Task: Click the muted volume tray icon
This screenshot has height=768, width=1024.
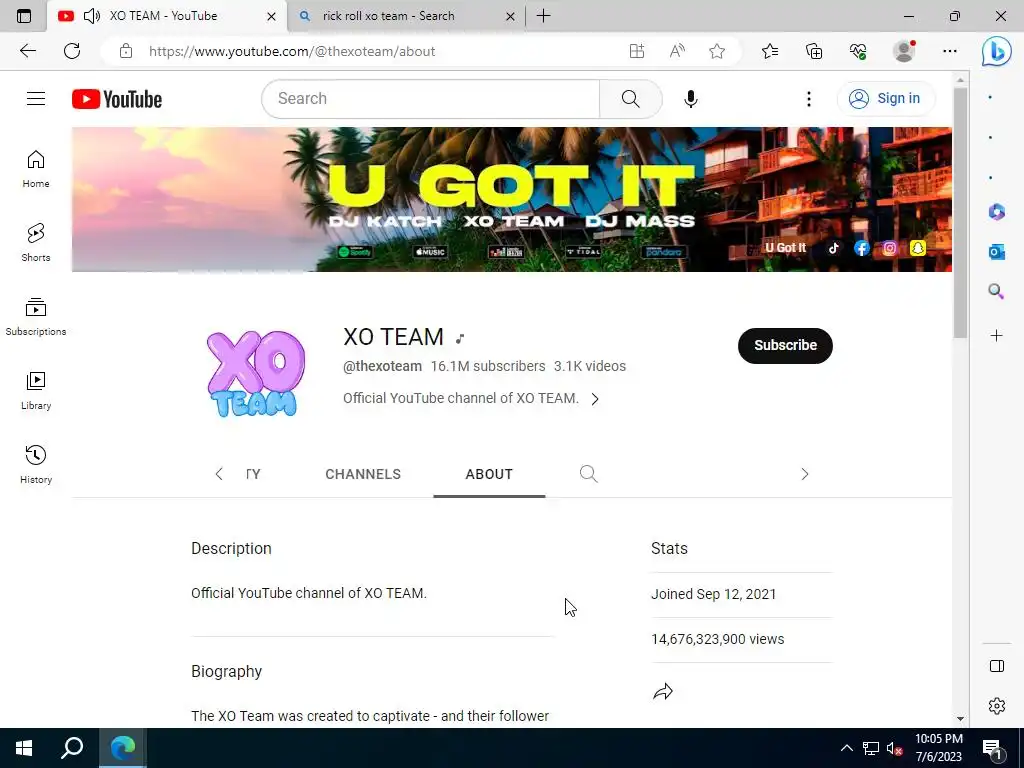Action: 894,748
